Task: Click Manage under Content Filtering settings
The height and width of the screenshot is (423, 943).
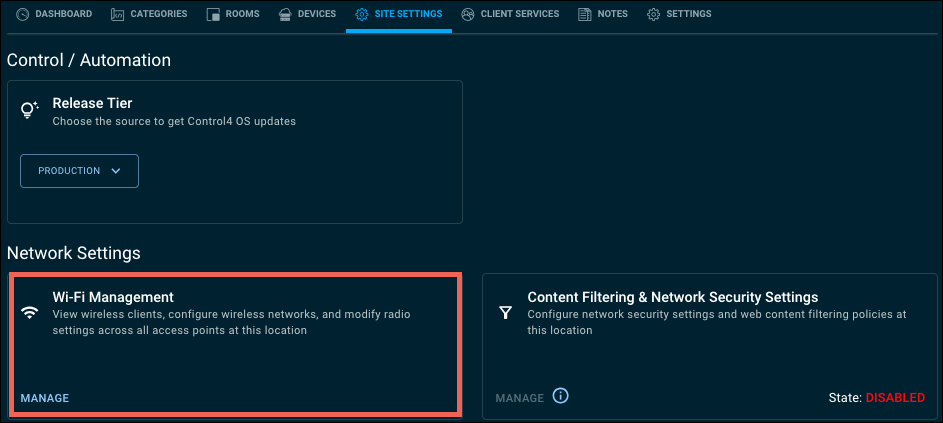Action: [519, 398]
